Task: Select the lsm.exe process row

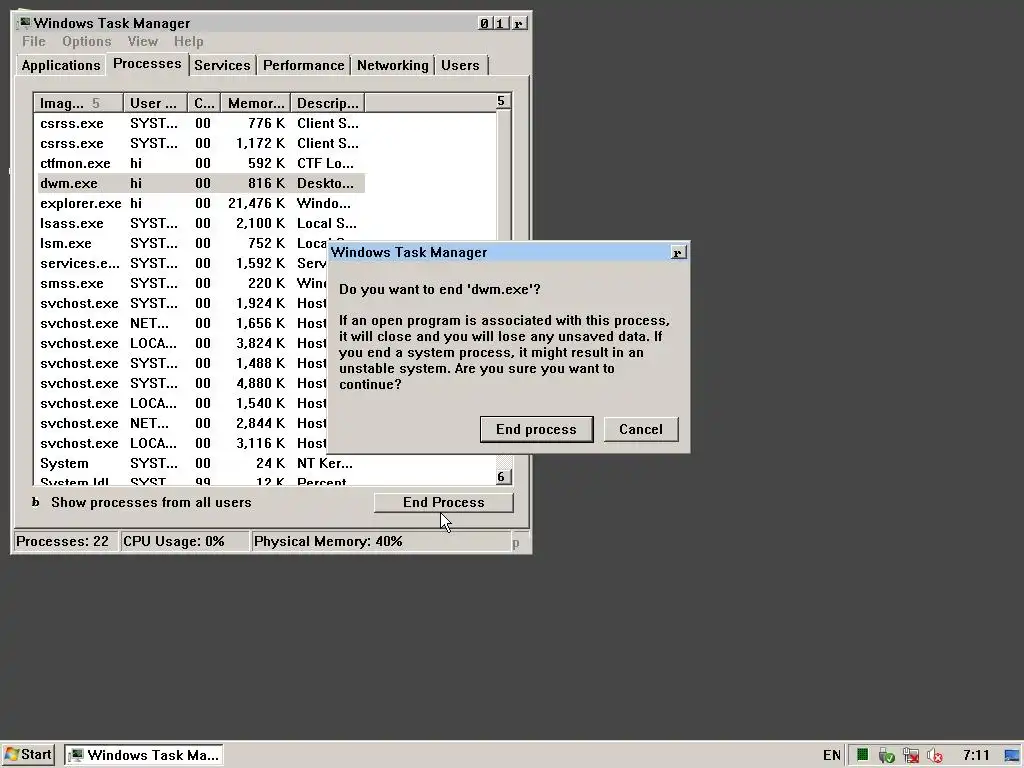Action: click(182, 243)
